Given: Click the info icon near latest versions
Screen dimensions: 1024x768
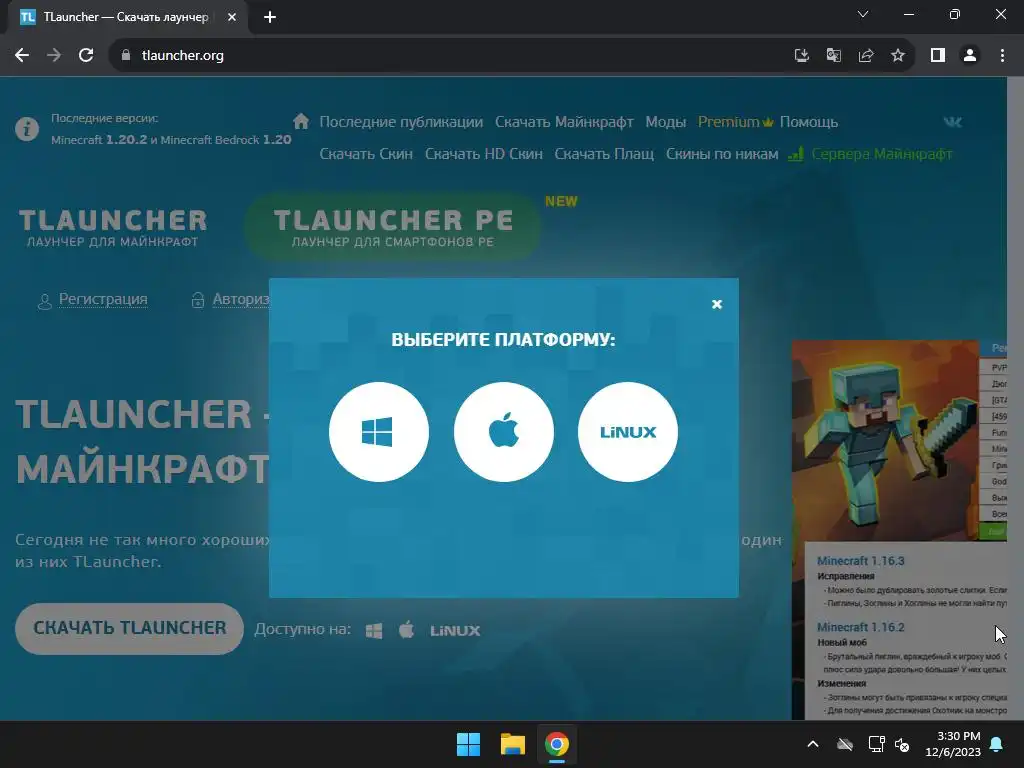Looking at the screenshot, I should (27, 129).
